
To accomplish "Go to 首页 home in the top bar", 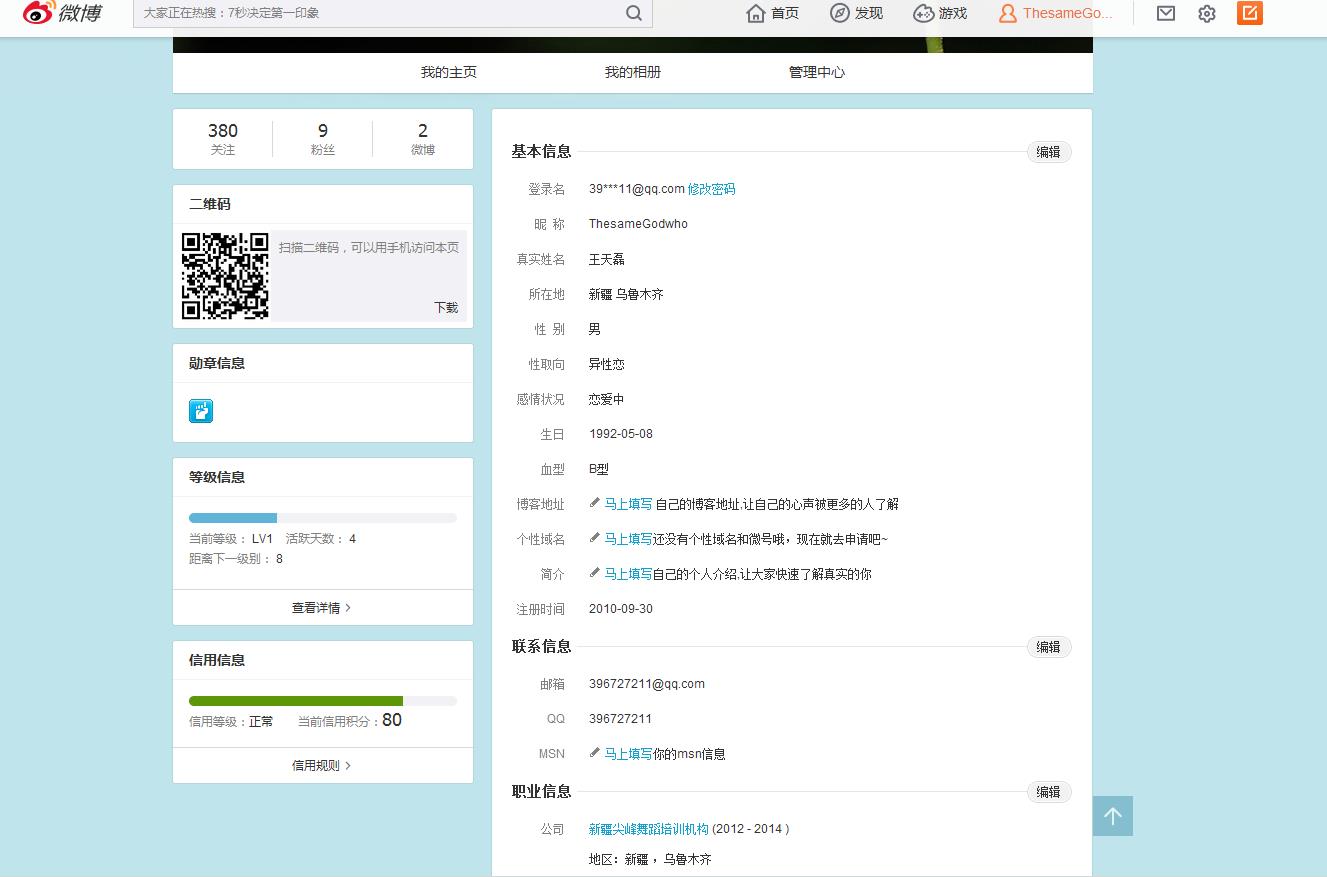I will (x=773, y=13).
